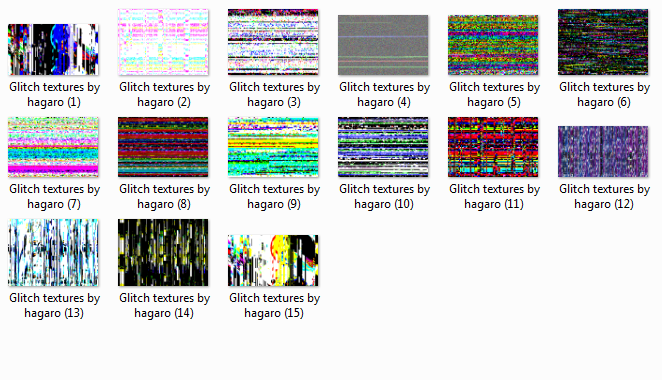
Task: Click file name 'Glitch textures by hagaro (5)'
Action: [x=494, y=95]
